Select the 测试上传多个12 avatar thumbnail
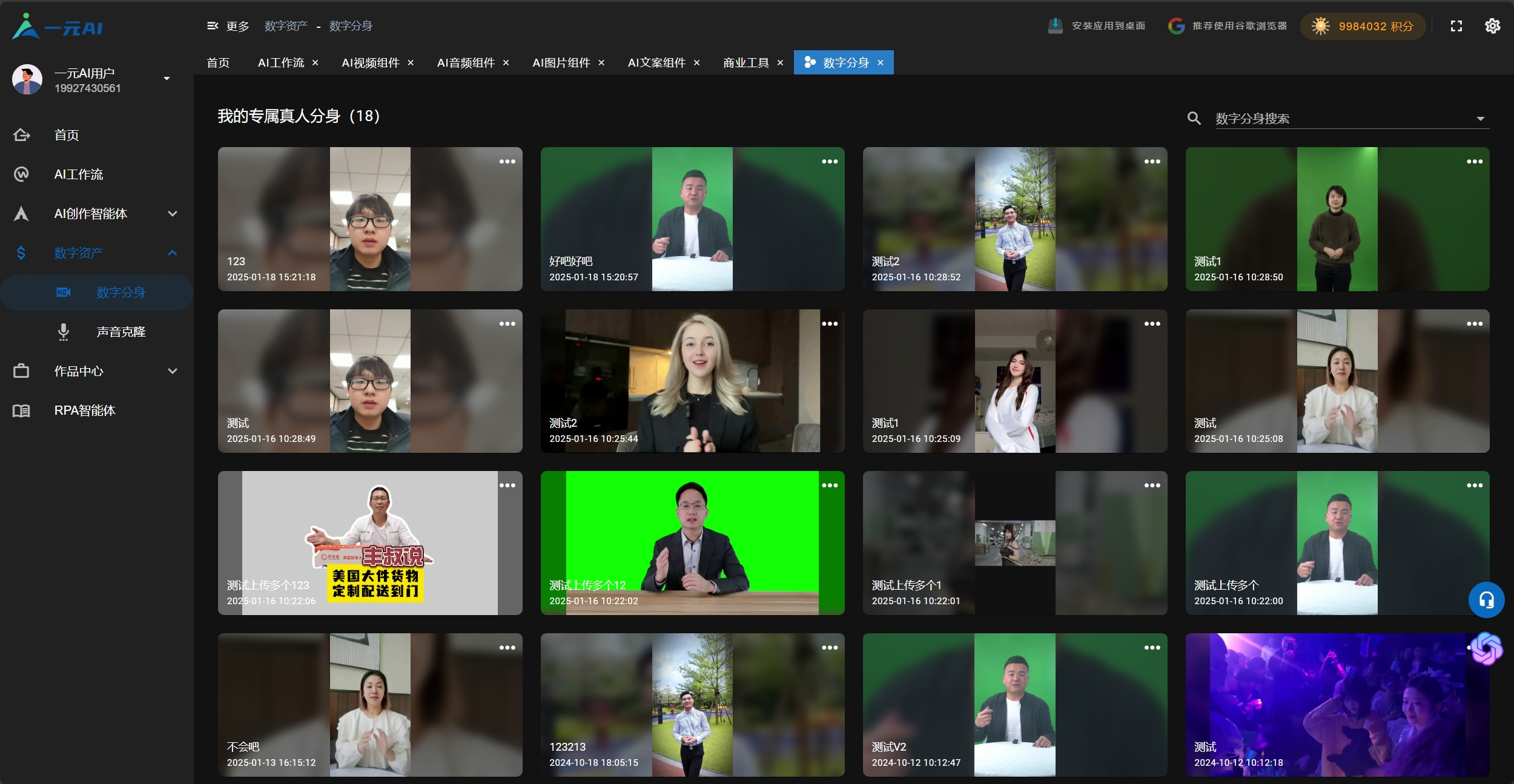Image resolution: width=1514 pixels, height=784 pixels. tap(692, 542)
